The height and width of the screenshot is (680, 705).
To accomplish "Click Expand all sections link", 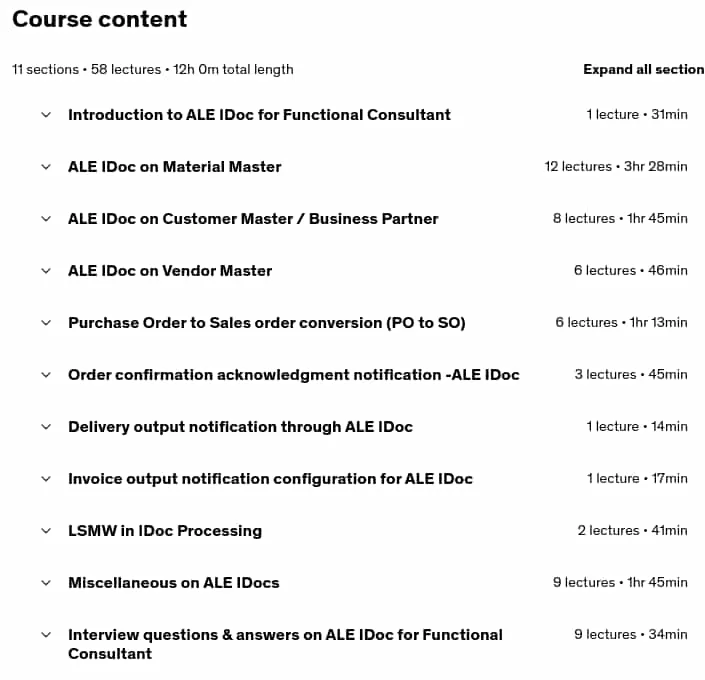I will tap(644, 69).
